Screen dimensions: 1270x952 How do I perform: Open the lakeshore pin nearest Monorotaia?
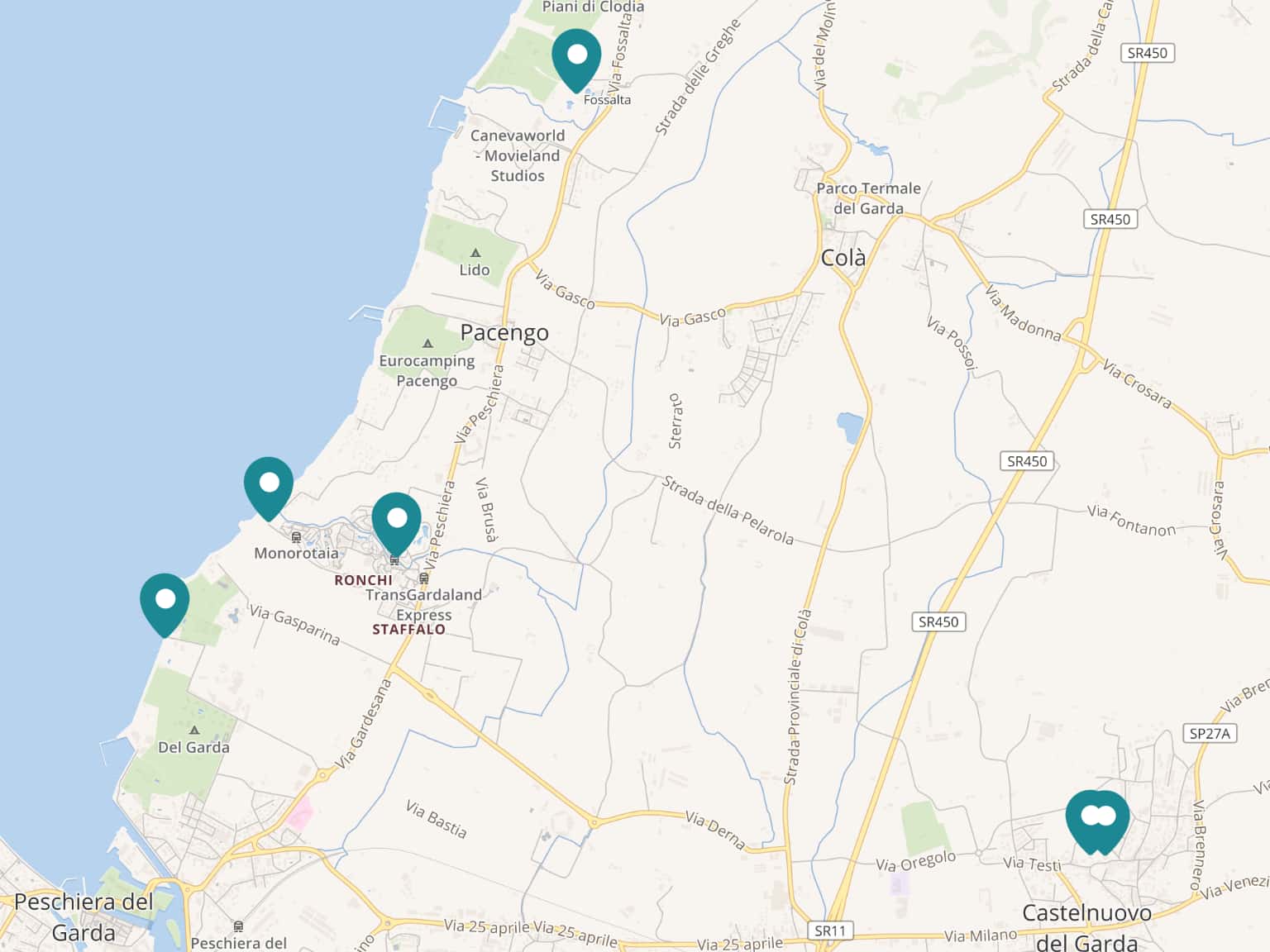269,484
